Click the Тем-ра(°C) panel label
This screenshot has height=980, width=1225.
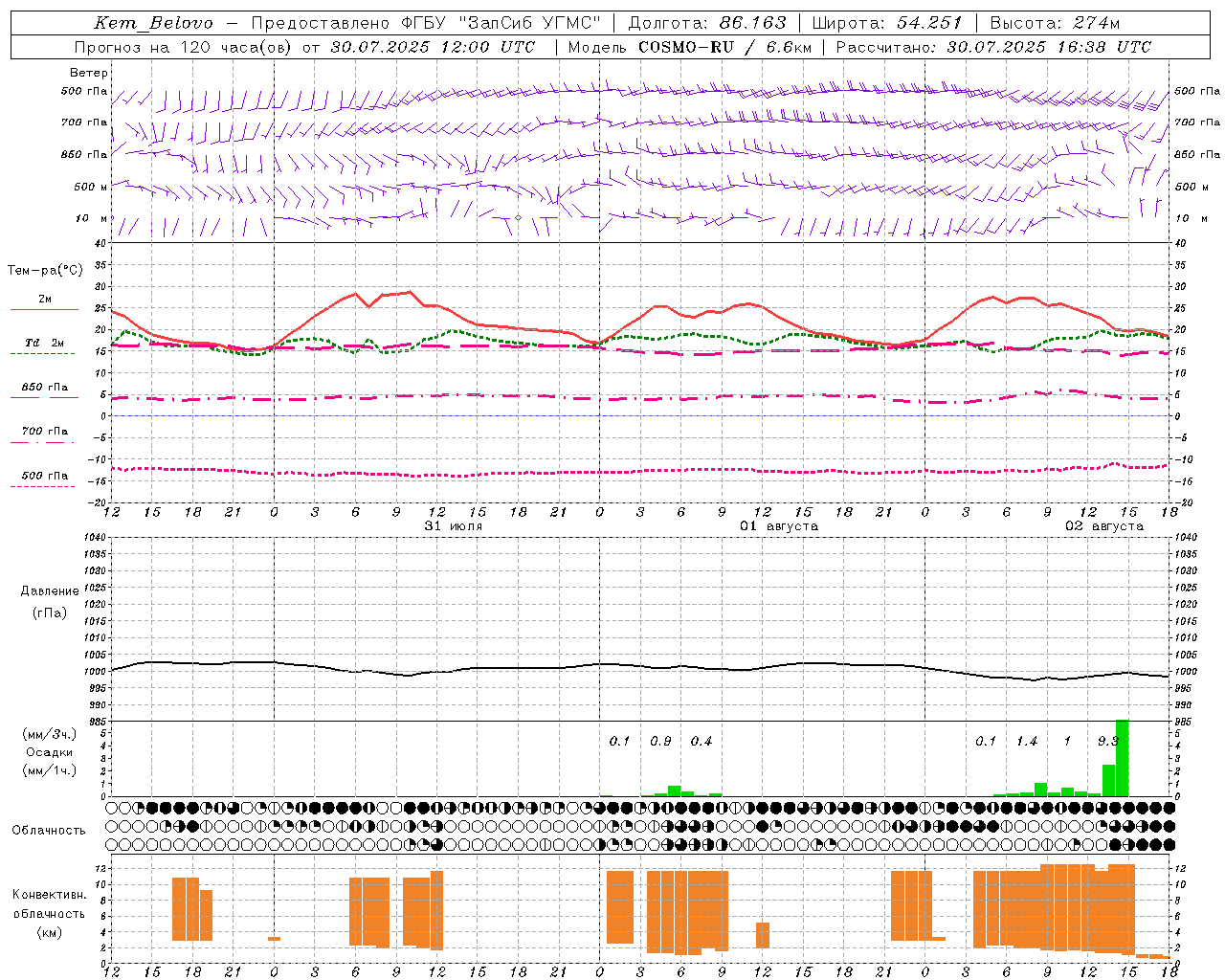click(x=45, y=271)
